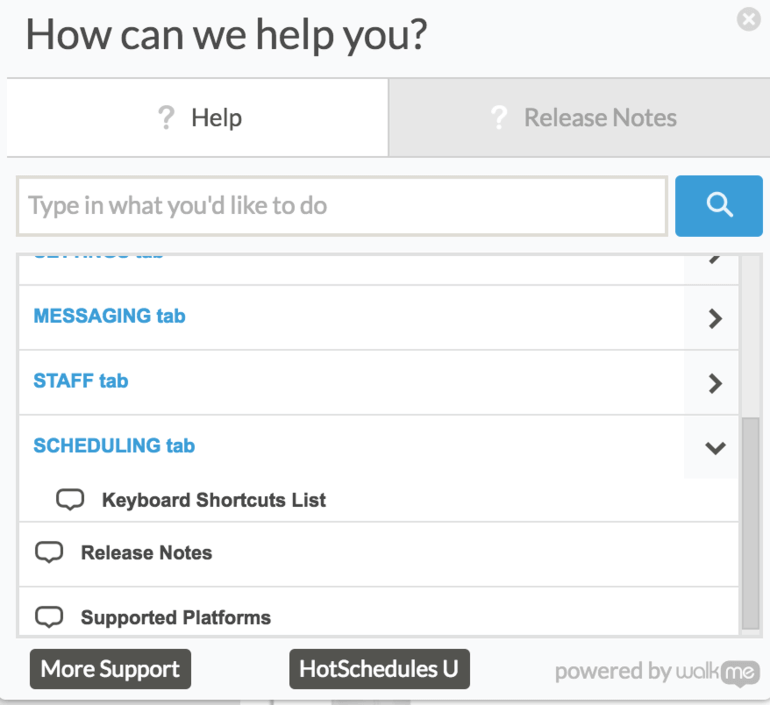Close the help panel with the X icon

(x=749, y=19)
